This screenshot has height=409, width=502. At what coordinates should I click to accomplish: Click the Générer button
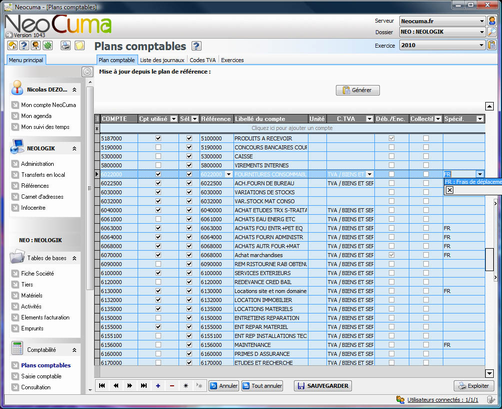pyautogui.click(x=357, y=90)
